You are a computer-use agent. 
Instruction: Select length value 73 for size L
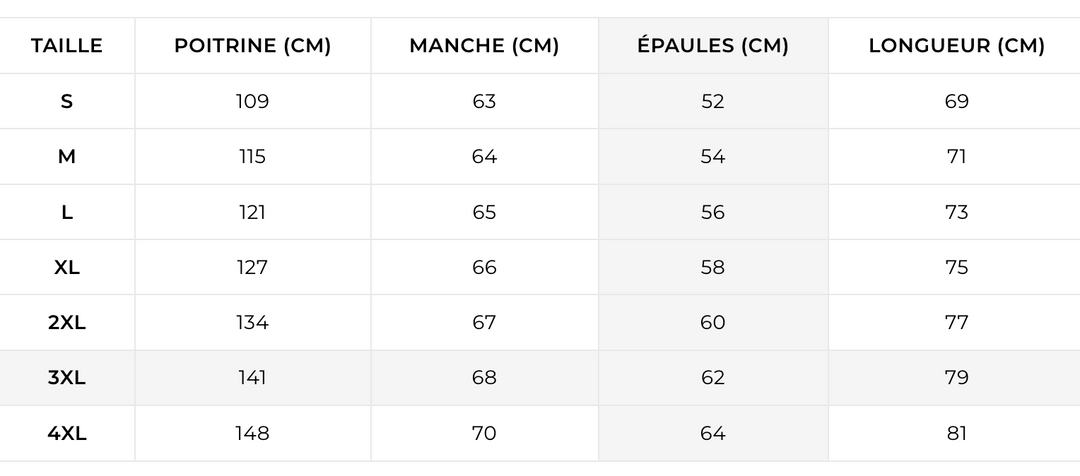tap(956, 212)
